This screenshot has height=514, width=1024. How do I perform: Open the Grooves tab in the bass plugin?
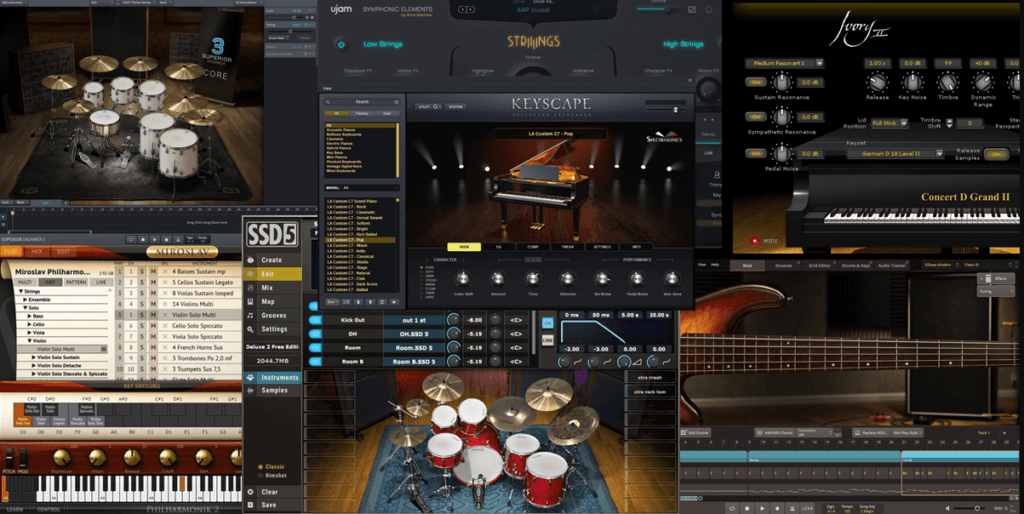(783, 266)
